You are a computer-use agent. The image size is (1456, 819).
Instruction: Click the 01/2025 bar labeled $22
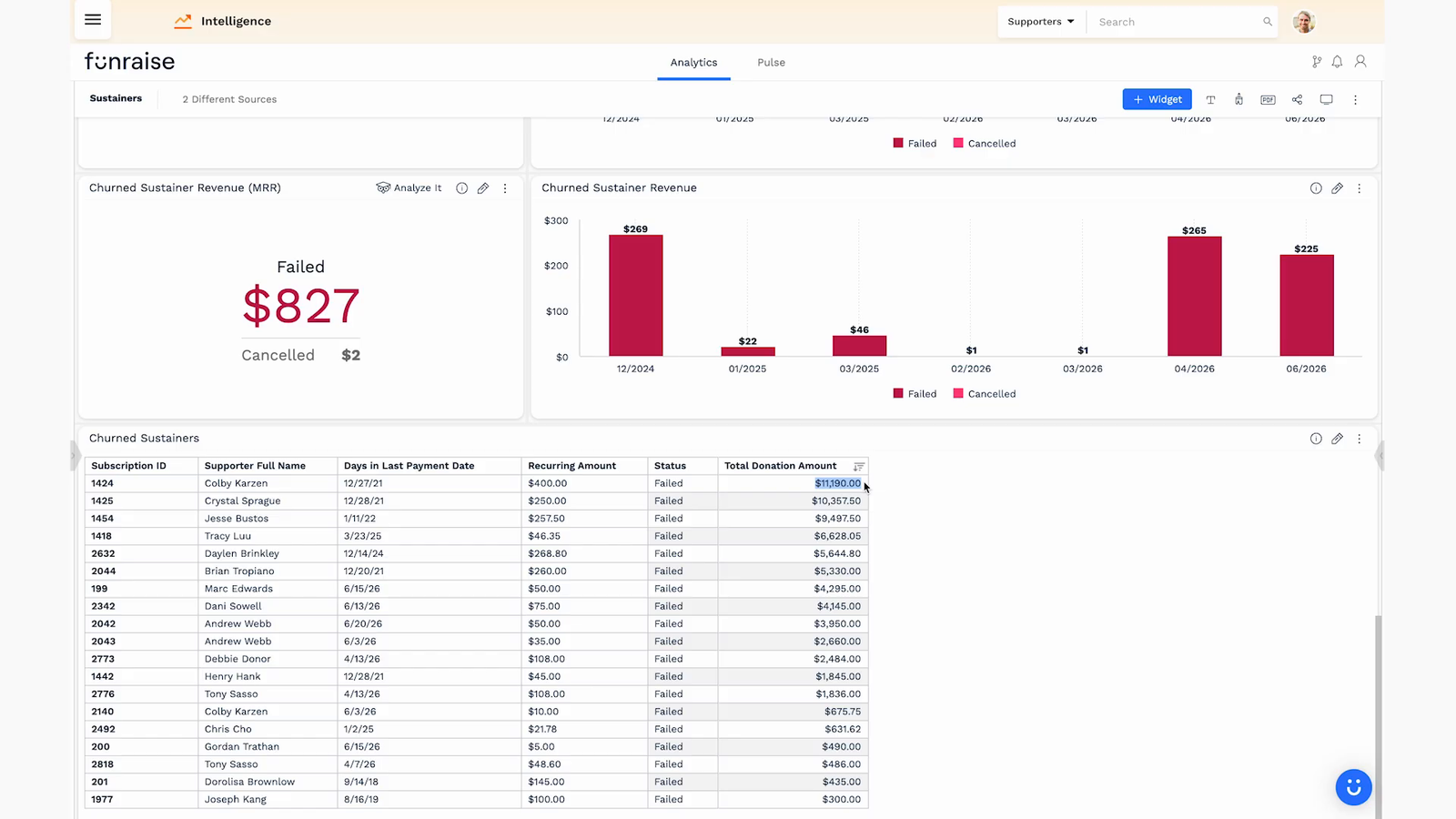pyautogui.click(x=747, y=351)
